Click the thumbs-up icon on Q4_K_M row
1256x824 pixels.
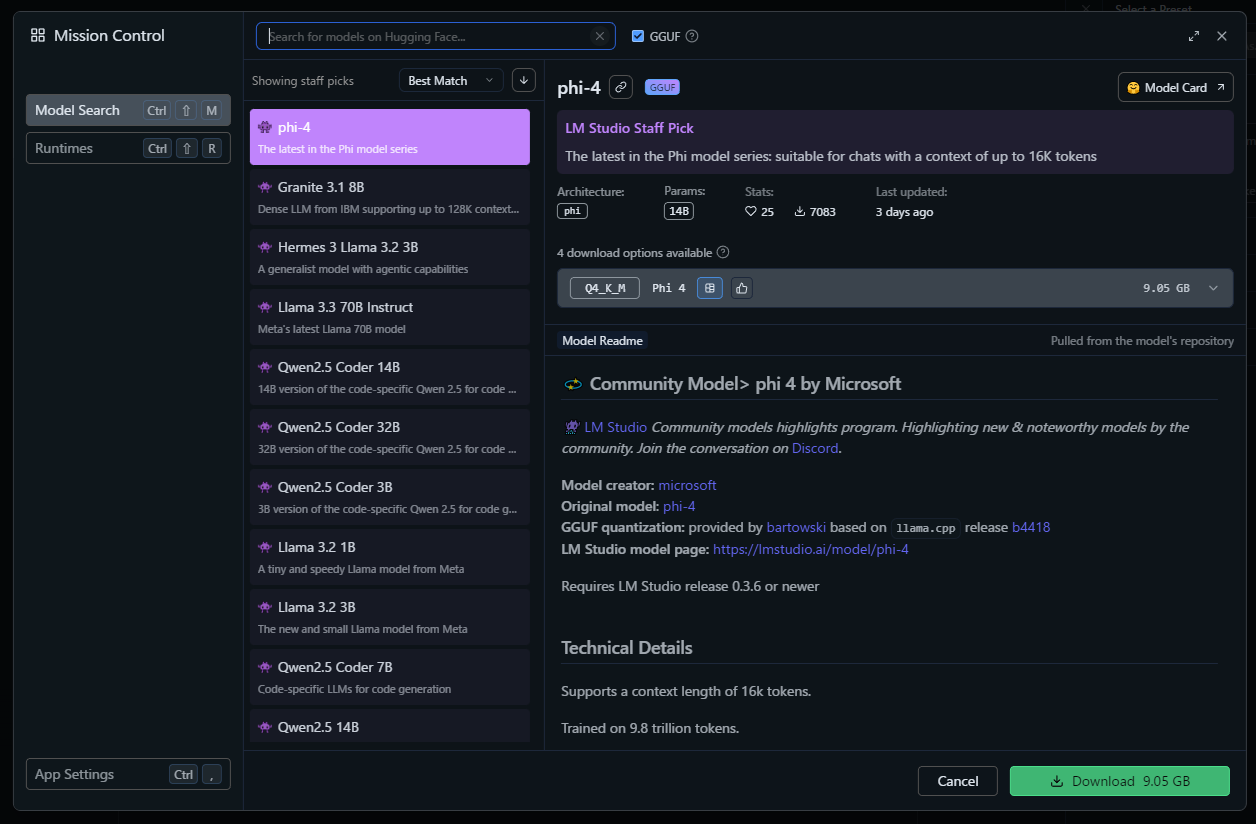pos(741,288)
